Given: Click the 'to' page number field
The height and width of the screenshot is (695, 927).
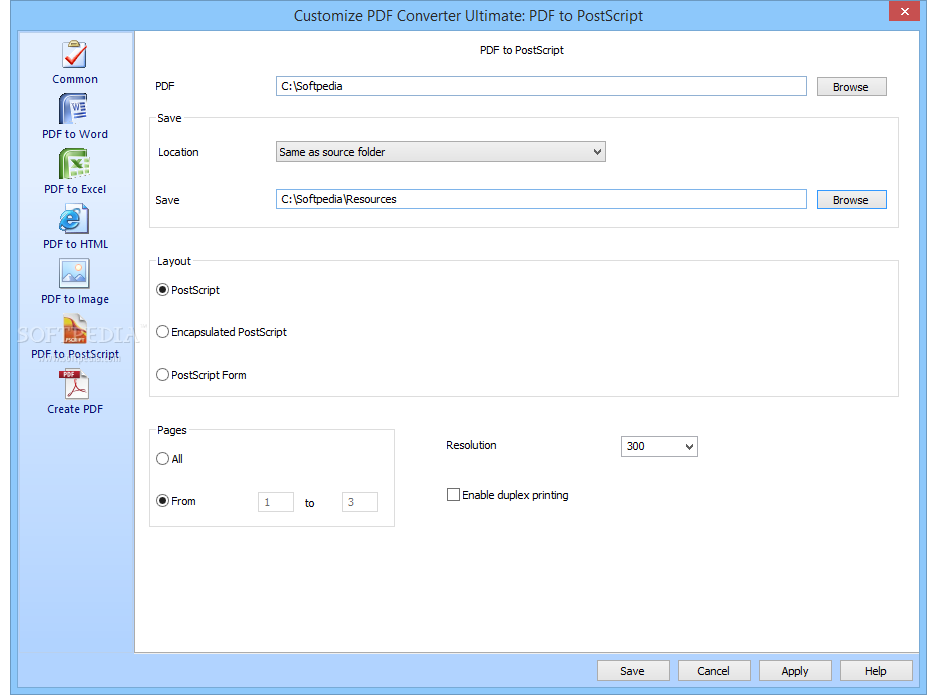Looking at the screenshot, I should click(x=359, y=502).
